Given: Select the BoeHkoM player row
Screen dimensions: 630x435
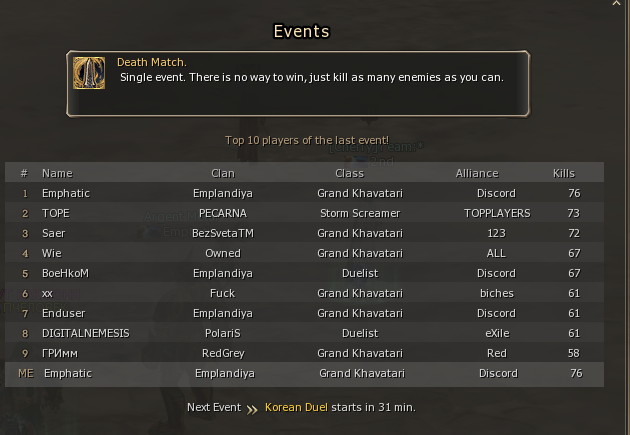Looking at the screenshot, I should point(65,273).
